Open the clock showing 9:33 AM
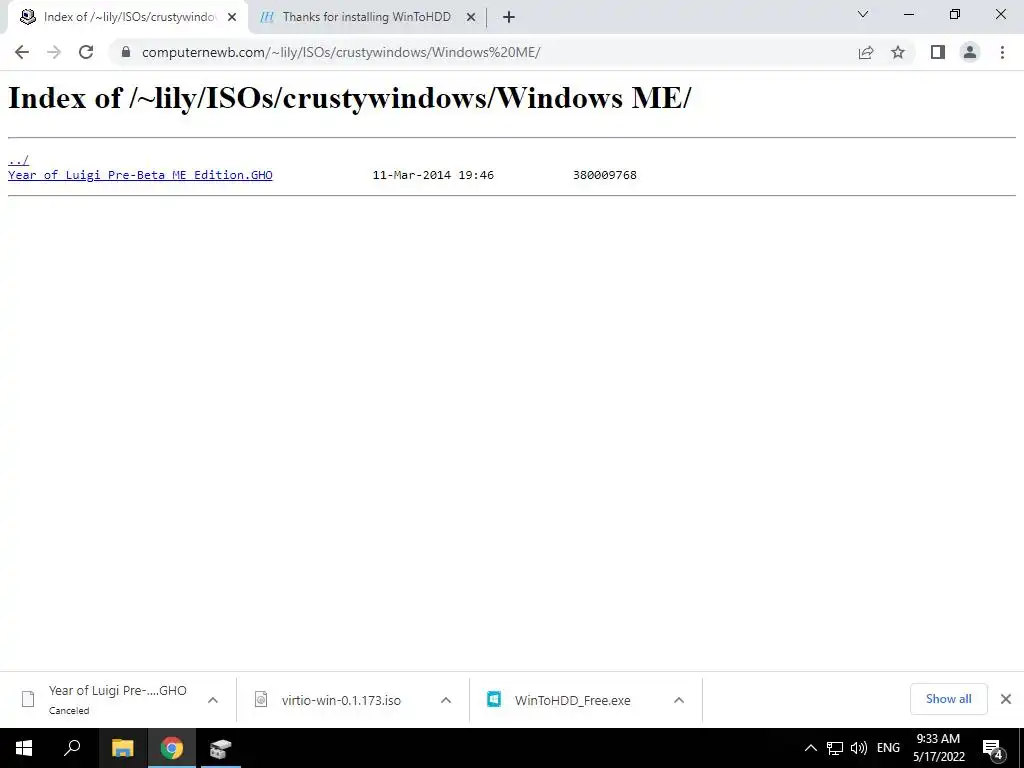Image resolution: width=1024 pixels, height=768 pixels. click(938, 748)
